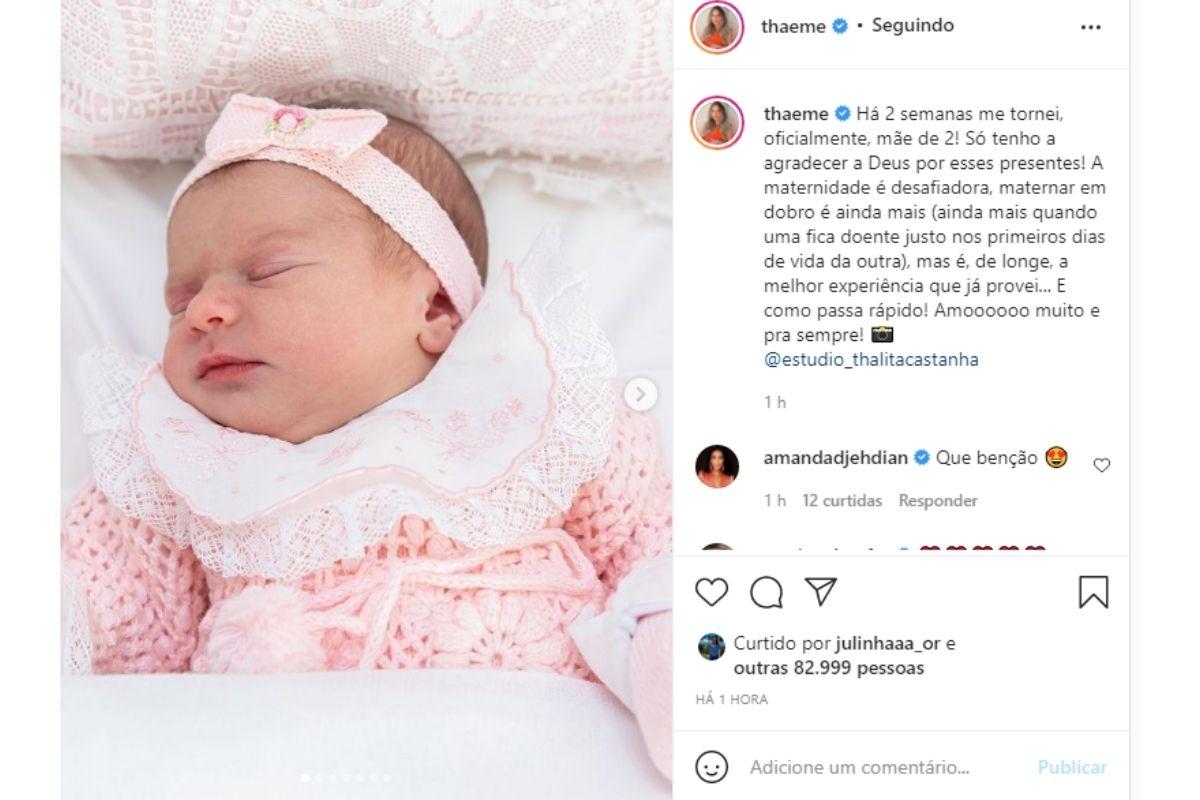The width and height of the screenshot is (1200, 800).
Task: Go to next photo in carousel
Action: tap(640, 395)
